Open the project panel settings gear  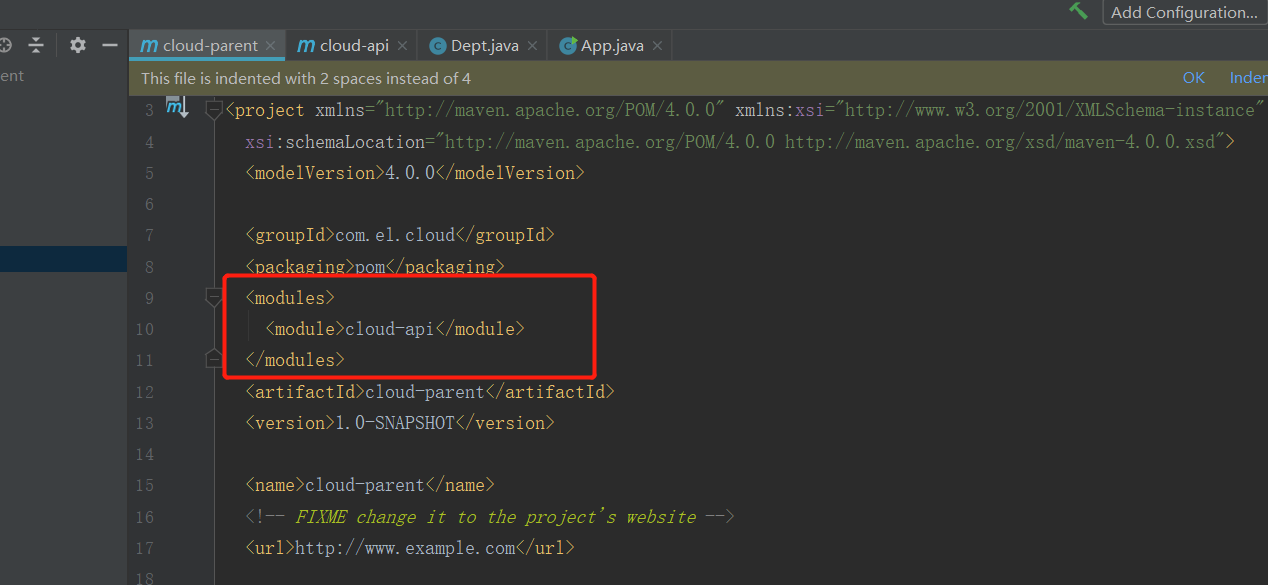78,45
